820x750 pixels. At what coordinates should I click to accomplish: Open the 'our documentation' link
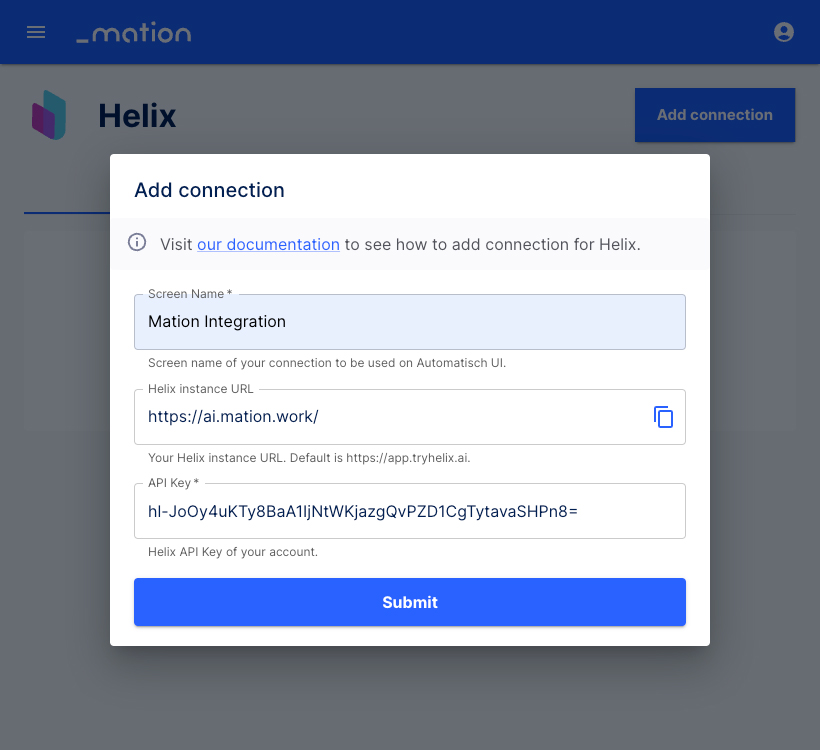click(x=268, y=244)
